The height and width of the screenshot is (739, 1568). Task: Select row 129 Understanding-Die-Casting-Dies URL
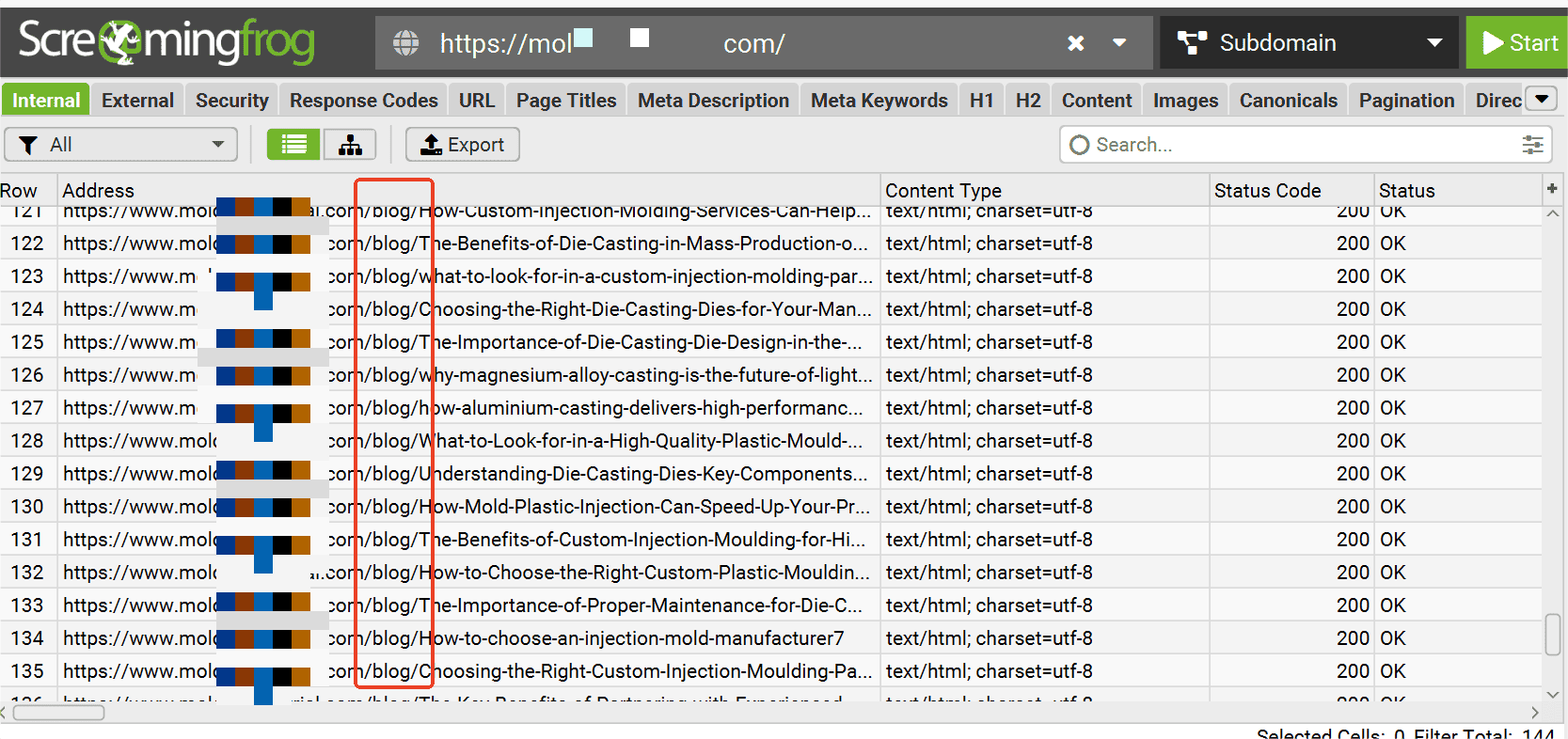pyautogui.click(x=468, y=474)
